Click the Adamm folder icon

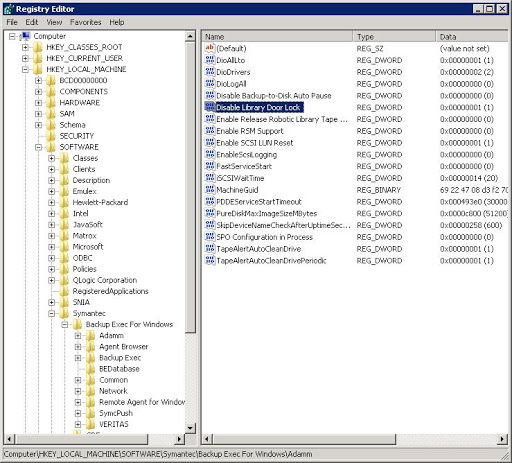pos(91,336)
